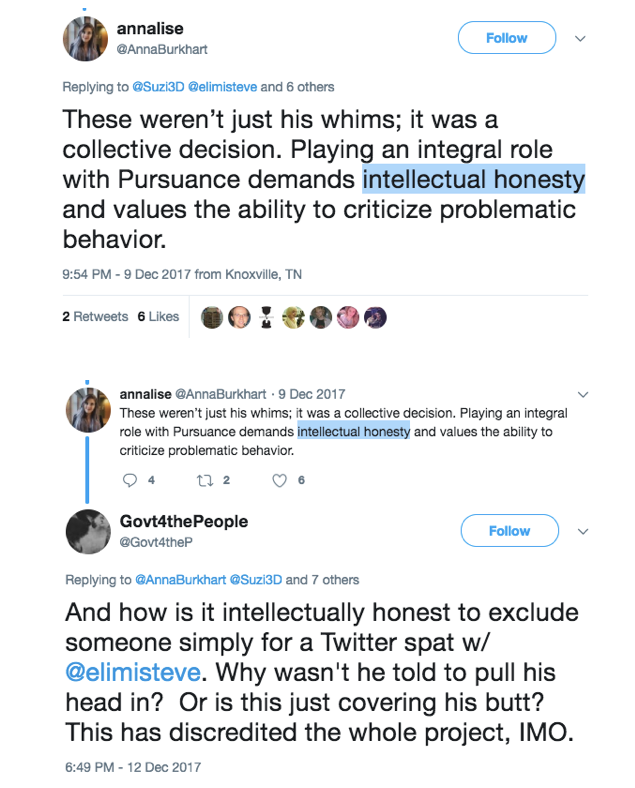Click the reply speech bubble icon
This screenshot has width=635, height=788.
tap(130, 480)
